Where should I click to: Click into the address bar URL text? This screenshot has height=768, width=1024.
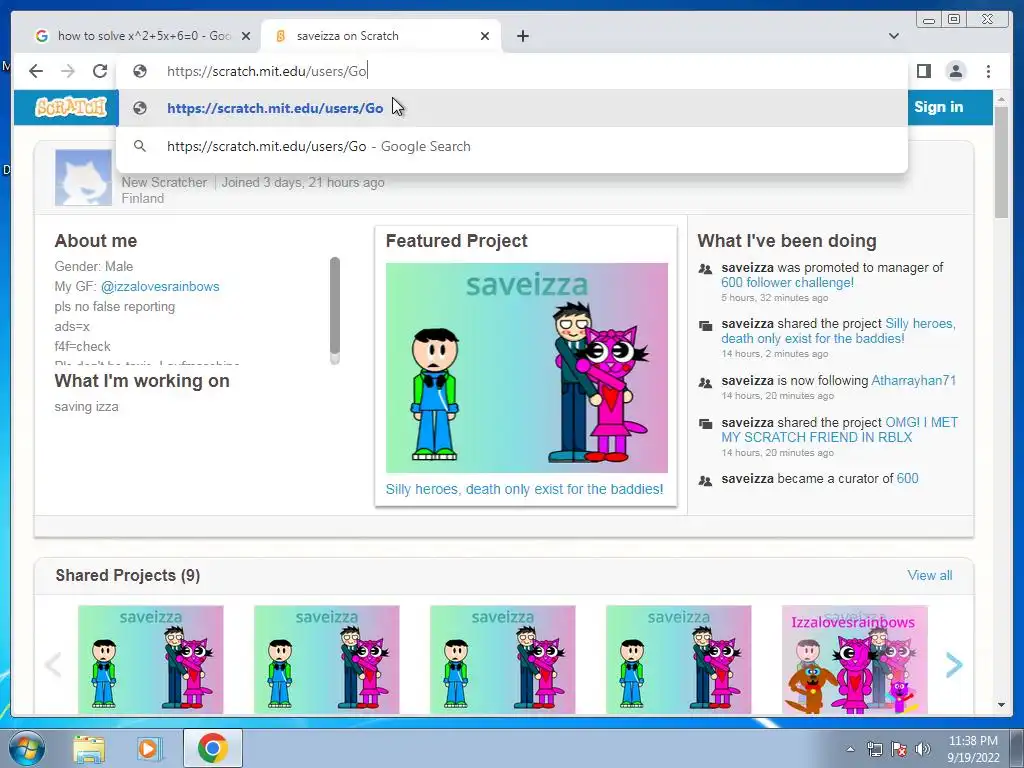click(267, 71)
